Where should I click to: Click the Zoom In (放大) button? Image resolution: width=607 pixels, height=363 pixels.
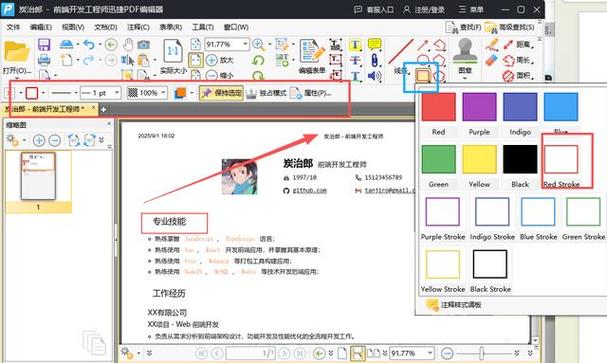[219, 60]
